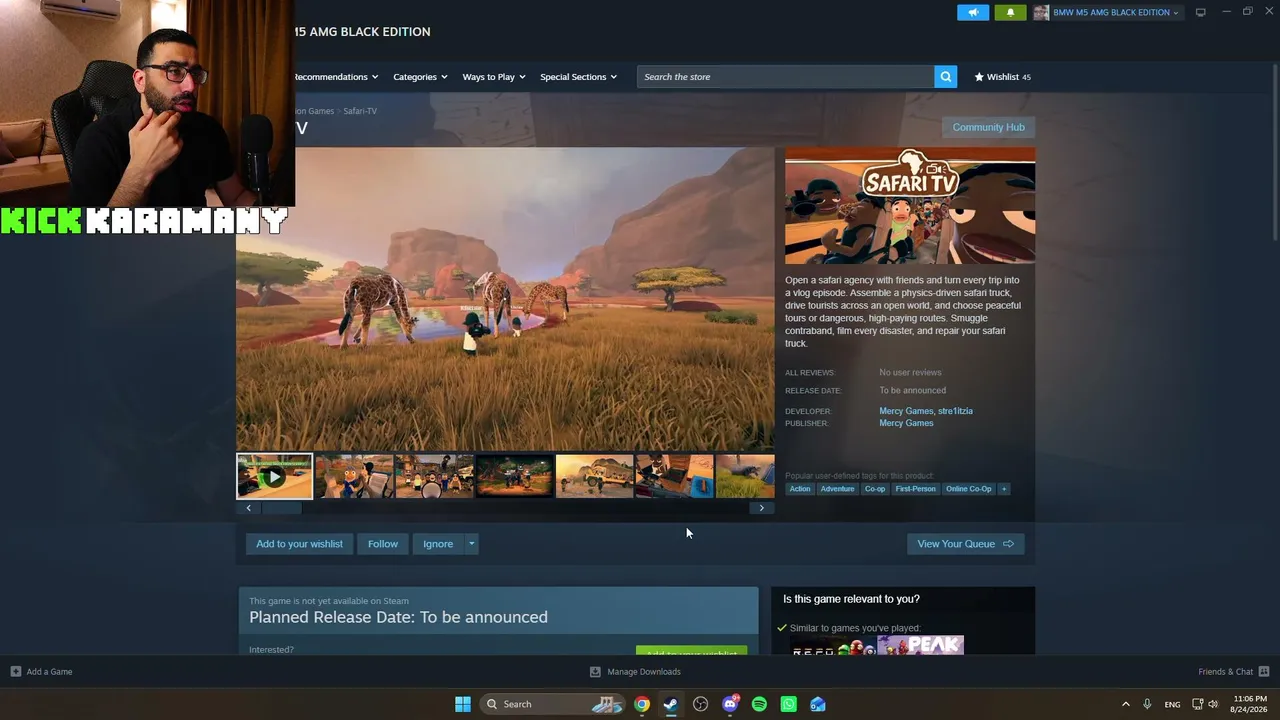Click the store search magnifier button

pos(945,77)
